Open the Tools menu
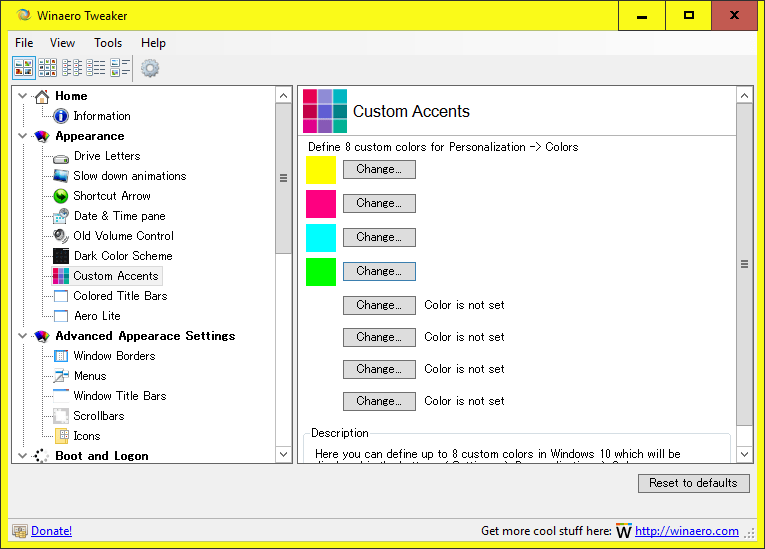Viewport: 765px width, 549px height. coord(108,43)
